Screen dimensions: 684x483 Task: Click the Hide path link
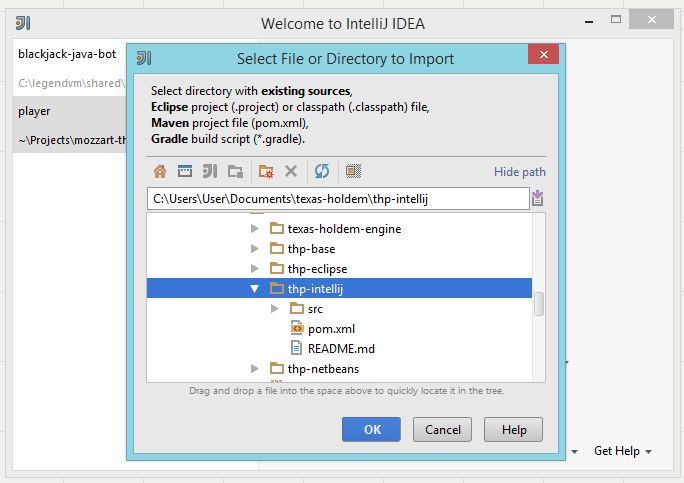tap(520, 172)
